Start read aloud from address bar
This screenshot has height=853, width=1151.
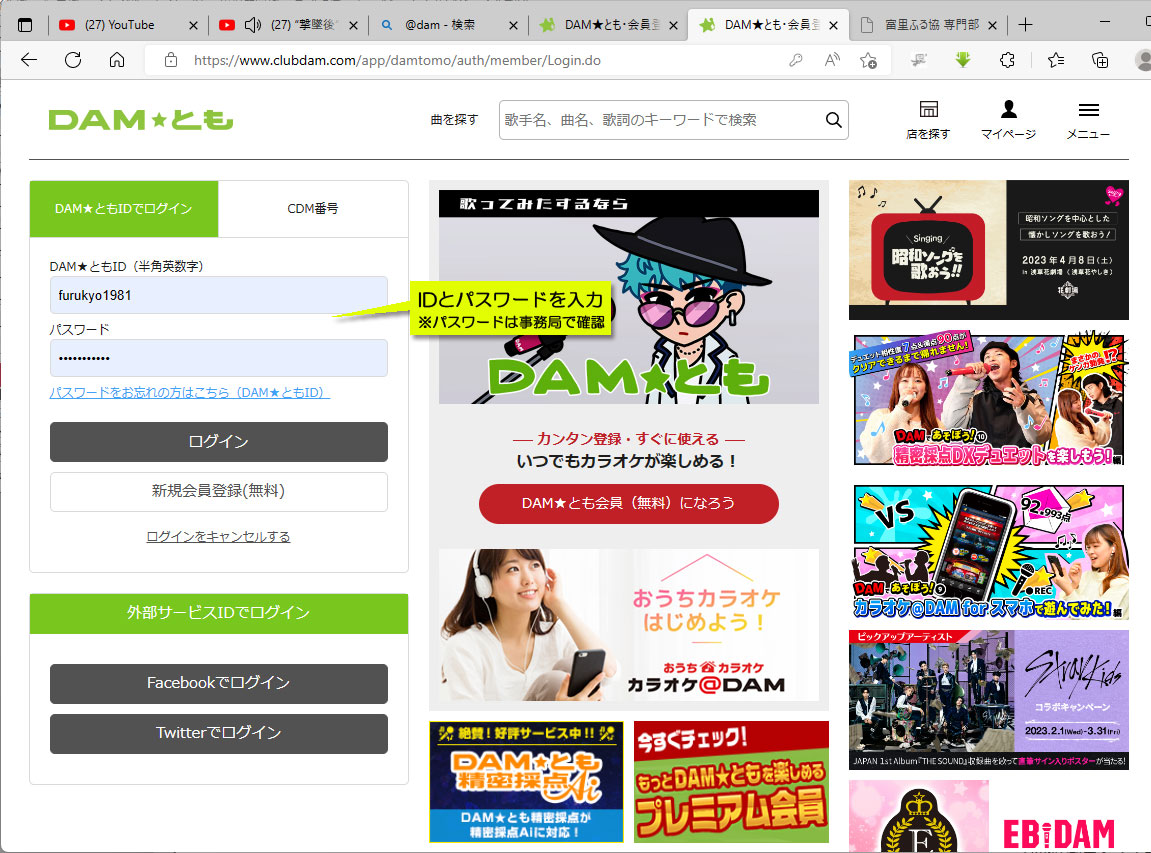pos(832,60)
